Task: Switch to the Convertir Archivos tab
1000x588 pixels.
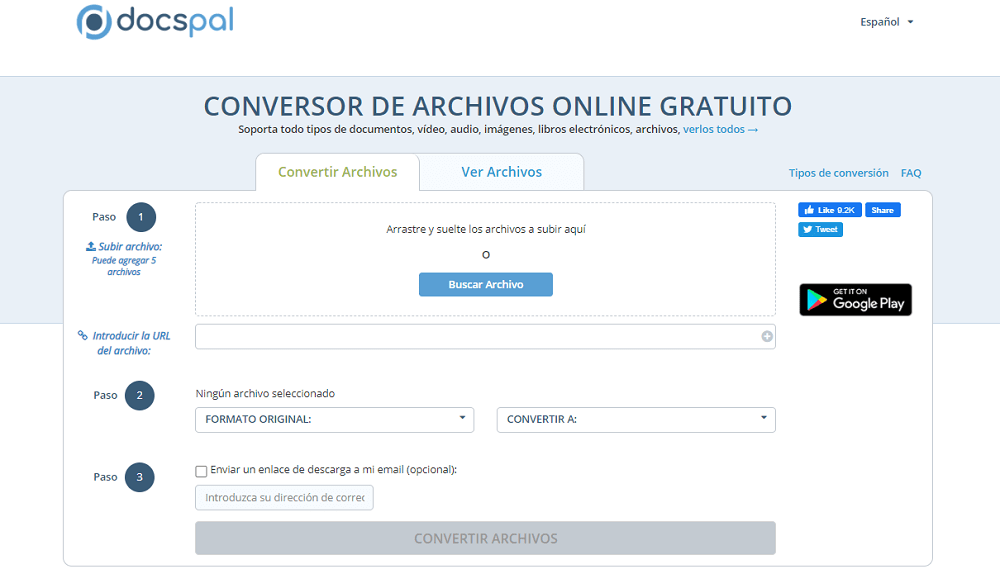Action: coord(337,172)
